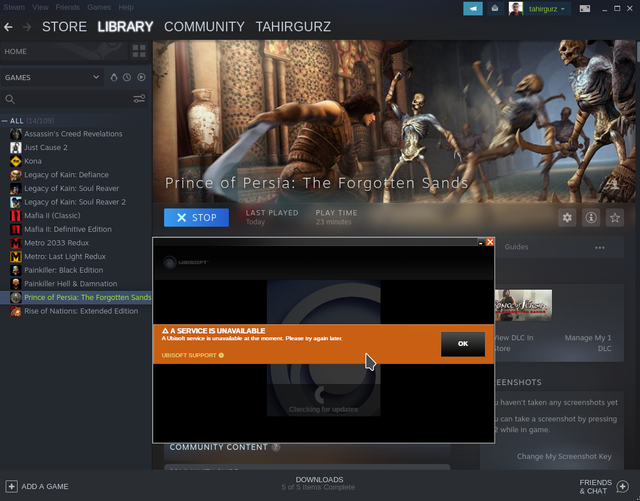Switch to Big Picture mode icon

(x=584, y=9)
